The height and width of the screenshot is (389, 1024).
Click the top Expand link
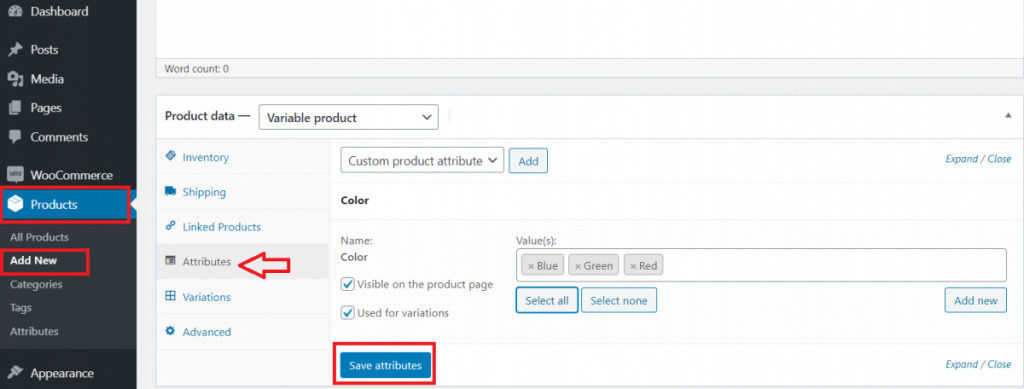pyautogui.click(x=961, y=159)
